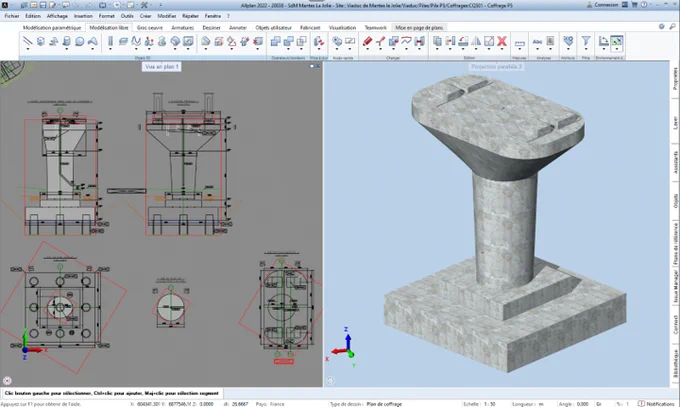Expand dropdown under the measure ruler icon
The width and height of the screenshot is (680, 407).
point(519,49)
